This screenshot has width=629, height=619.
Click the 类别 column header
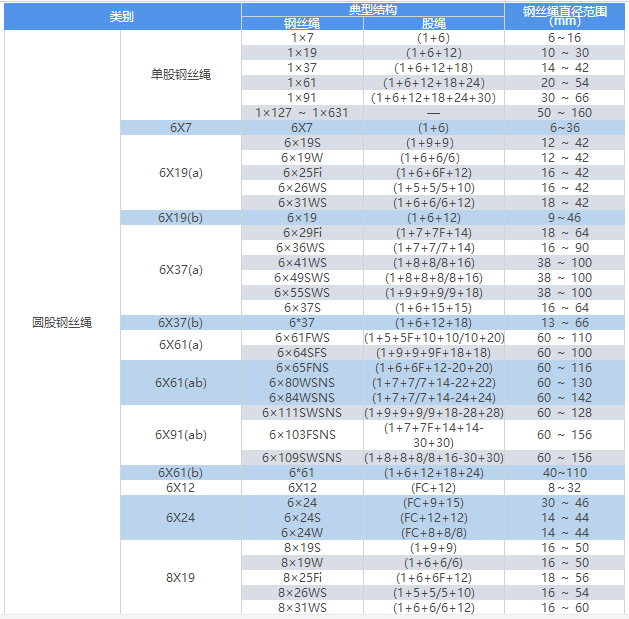click(122, 16)
